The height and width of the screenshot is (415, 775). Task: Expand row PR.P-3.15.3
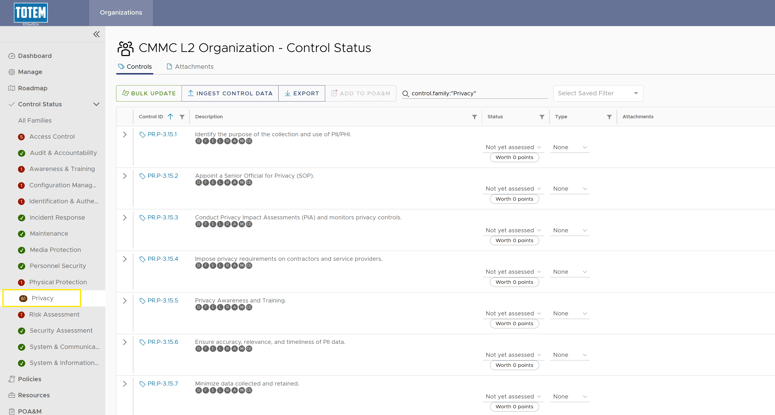125,217
